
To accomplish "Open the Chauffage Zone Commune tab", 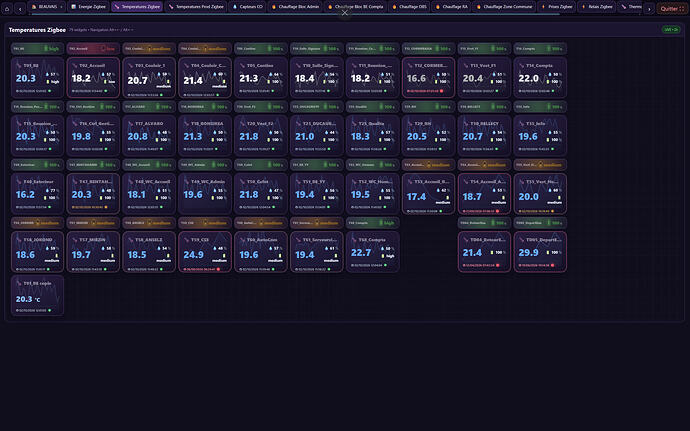I will (504, 7).
